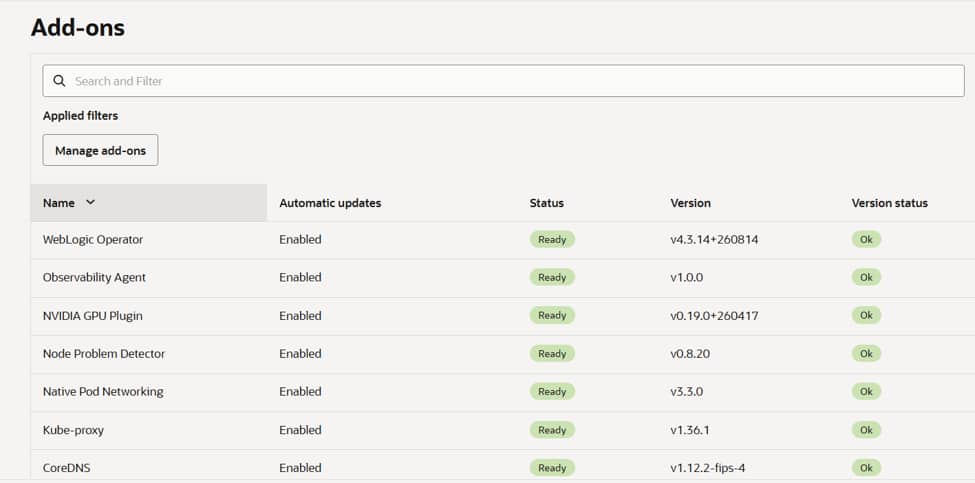Click the Ok badge for Kube-proxy
975x483 pixels.
[866, 430]
